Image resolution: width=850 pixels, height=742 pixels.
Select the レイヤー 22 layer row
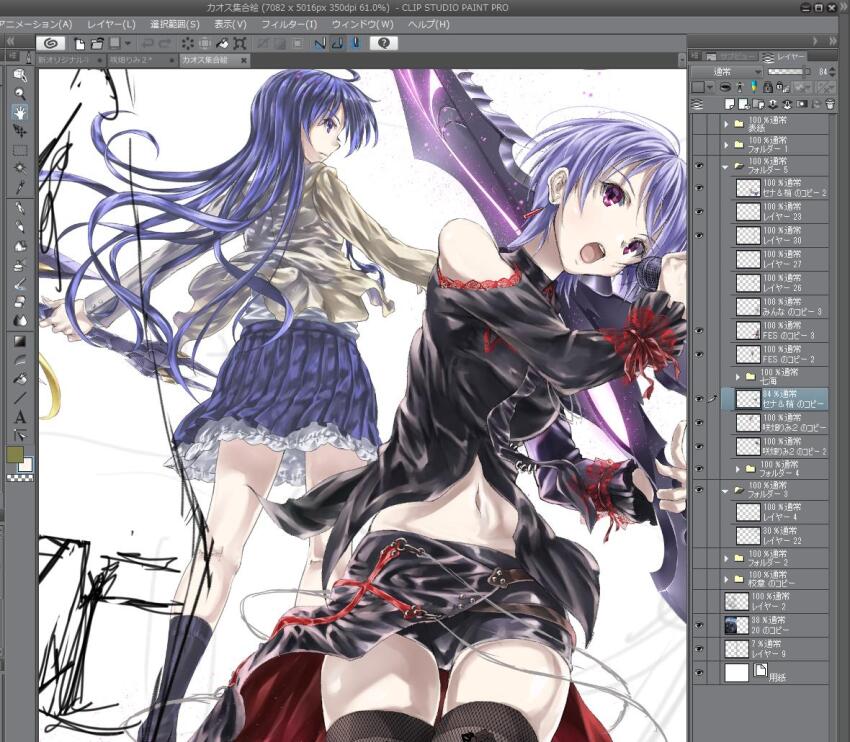point(780,535)
